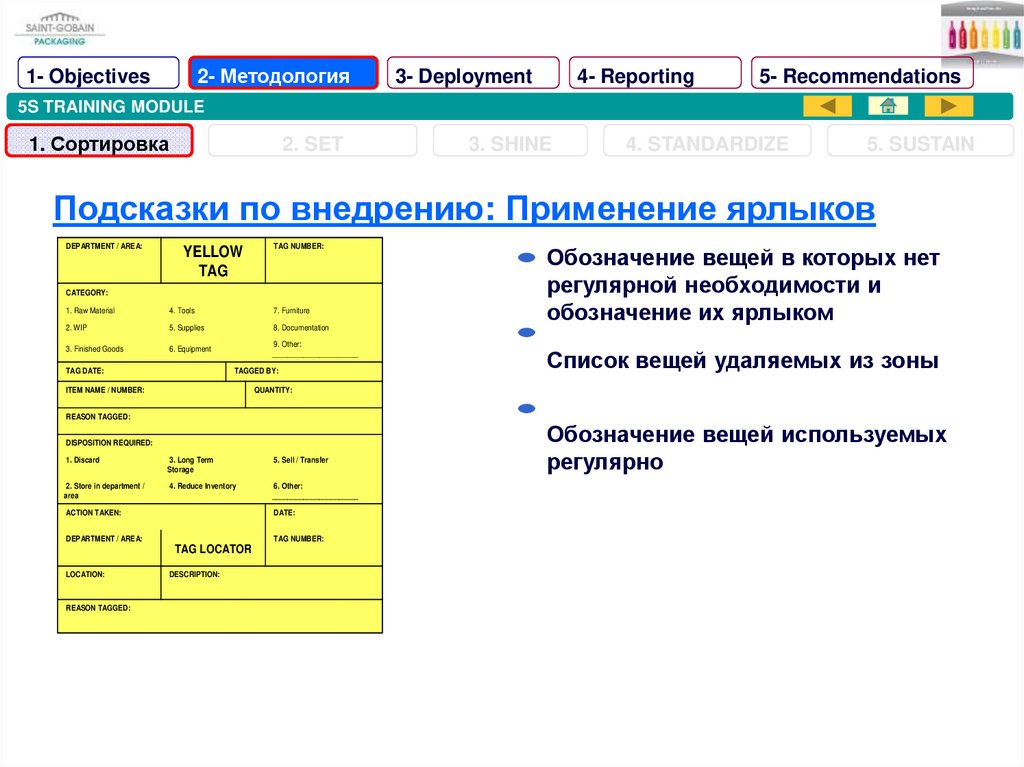
Task: Click the TAG LOCATOR cell in form
Action: 213,548
